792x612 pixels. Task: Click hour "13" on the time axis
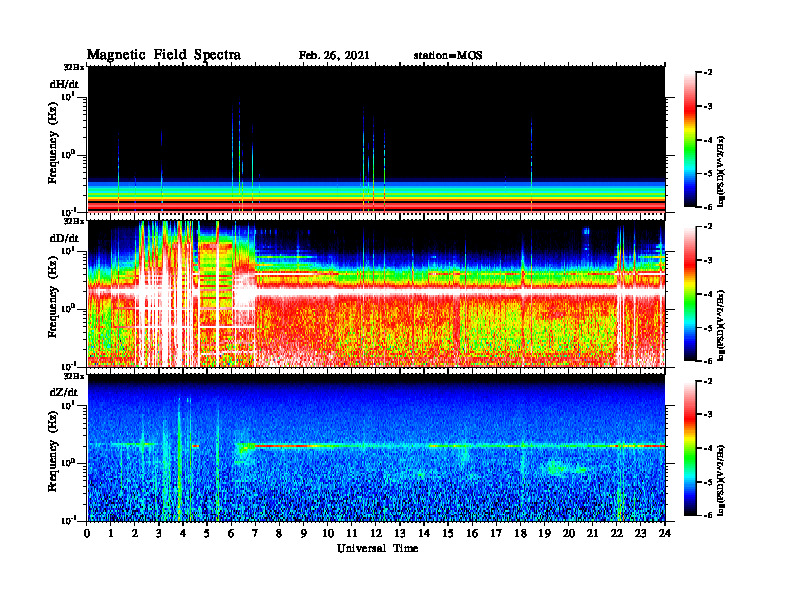click(x=400, y=534)
